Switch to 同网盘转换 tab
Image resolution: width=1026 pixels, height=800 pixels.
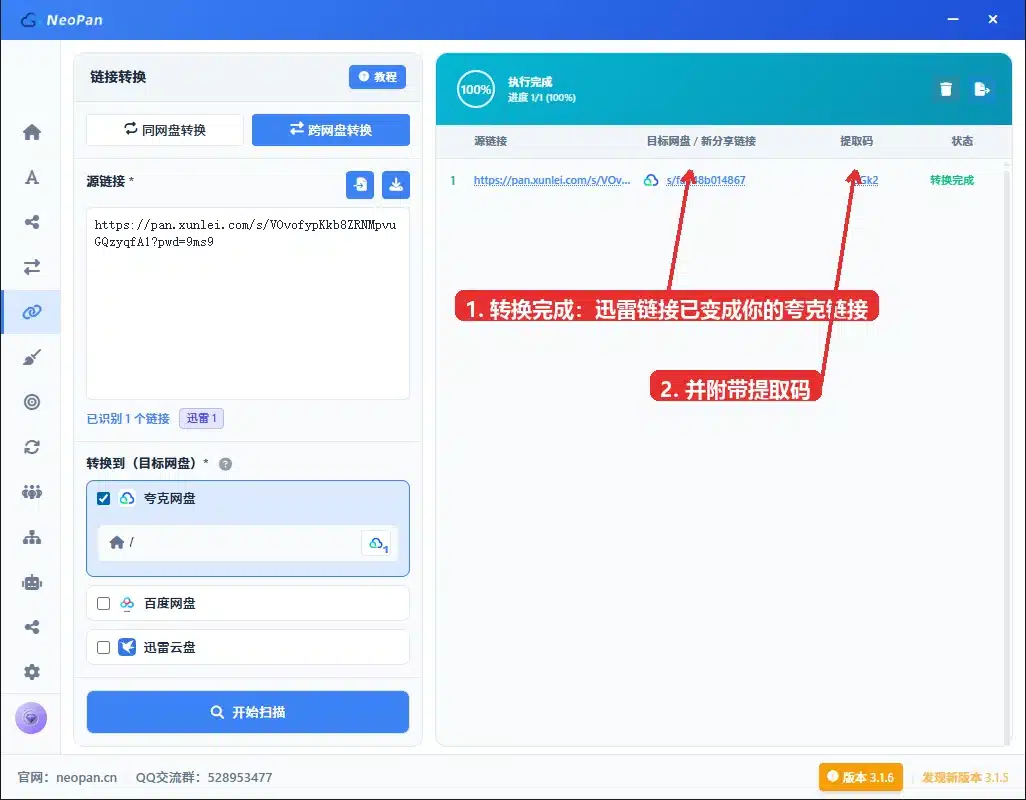point(165,130)
